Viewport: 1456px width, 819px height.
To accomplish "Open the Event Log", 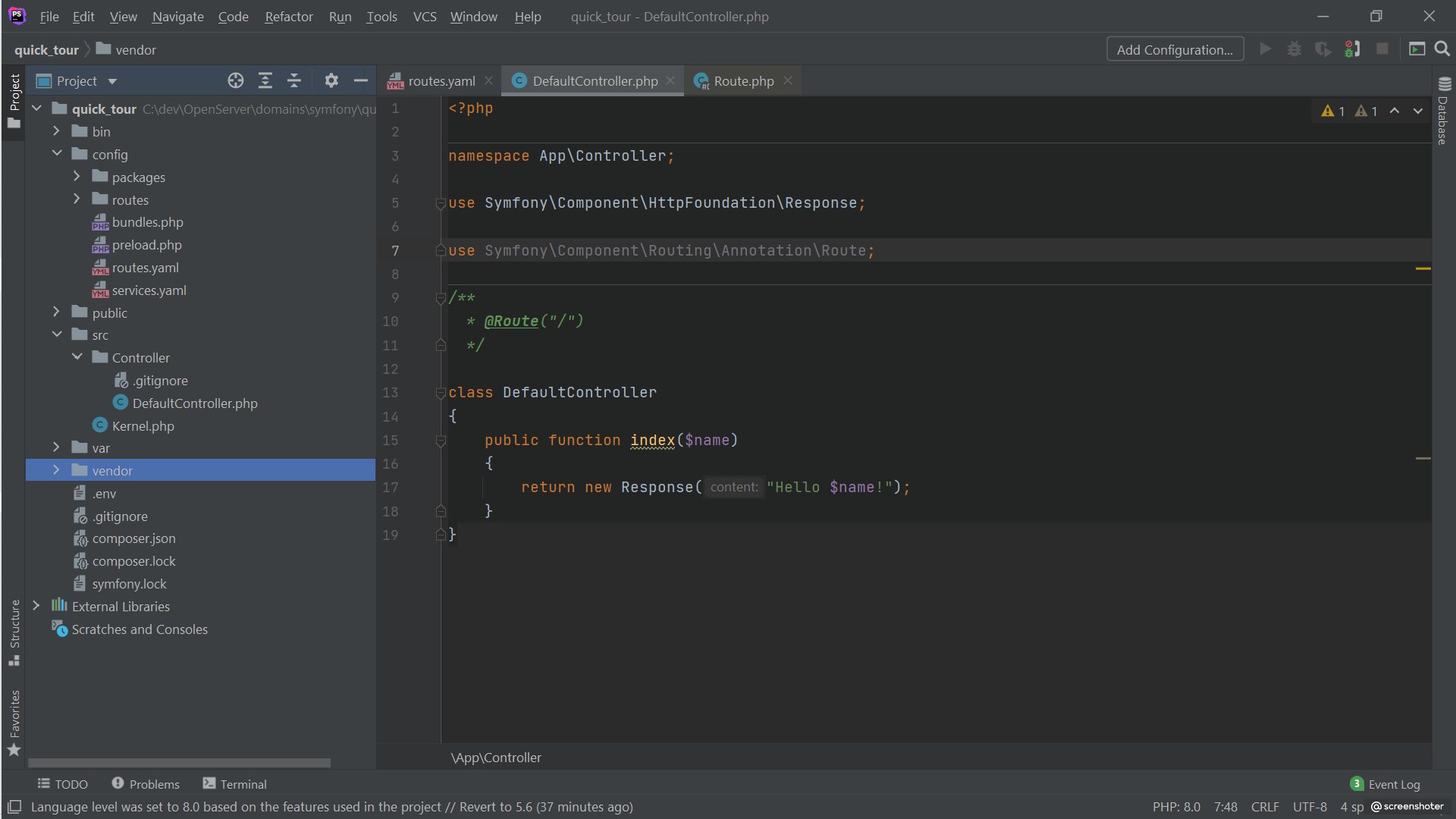I will (x=1393, y=784).
